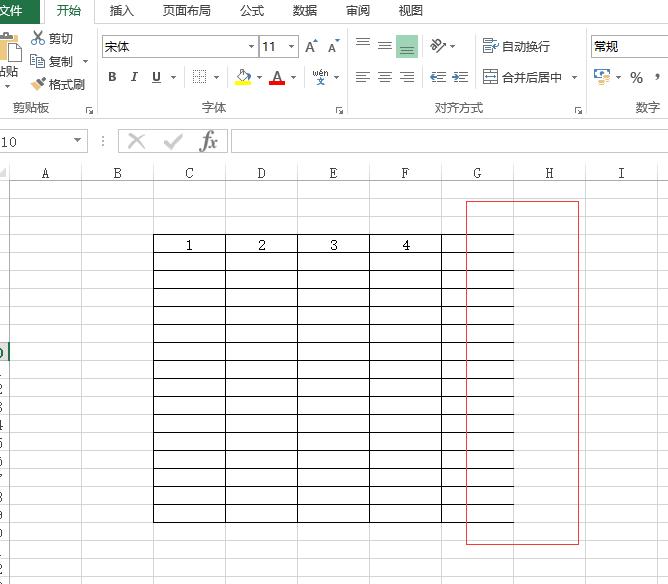
Task: Open Merge and Center dropdown arrow
Action: click(574, 78)
